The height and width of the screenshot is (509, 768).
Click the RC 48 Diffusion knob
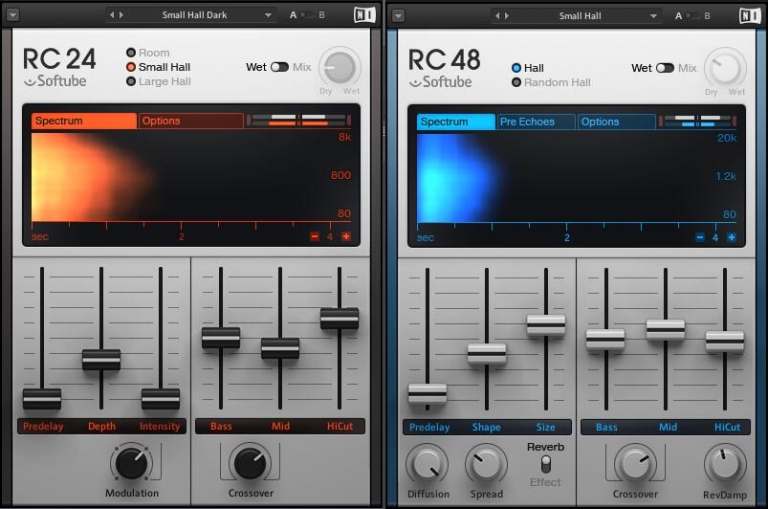click(x=426, y=464)
